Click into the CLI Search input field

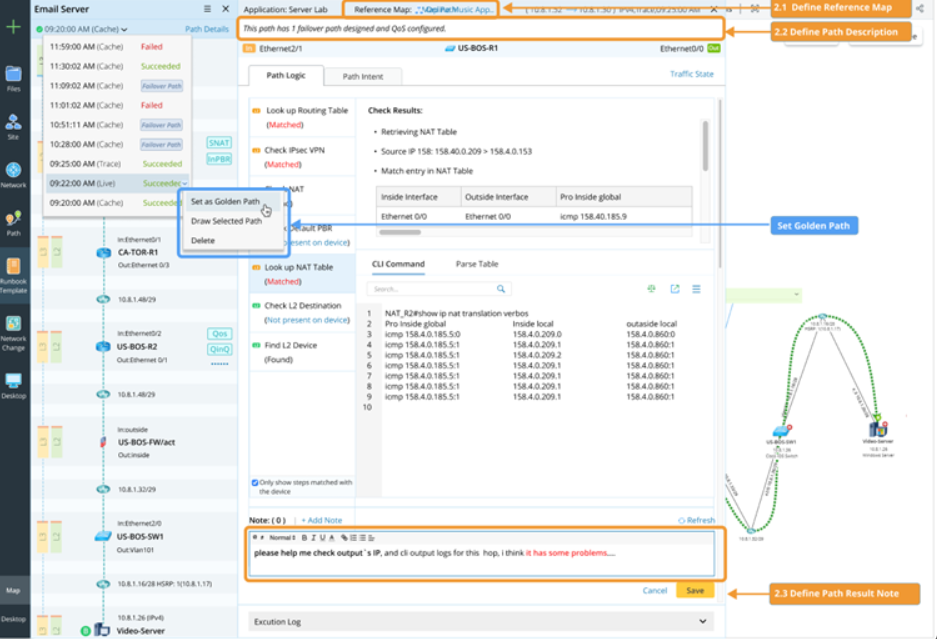431,289
